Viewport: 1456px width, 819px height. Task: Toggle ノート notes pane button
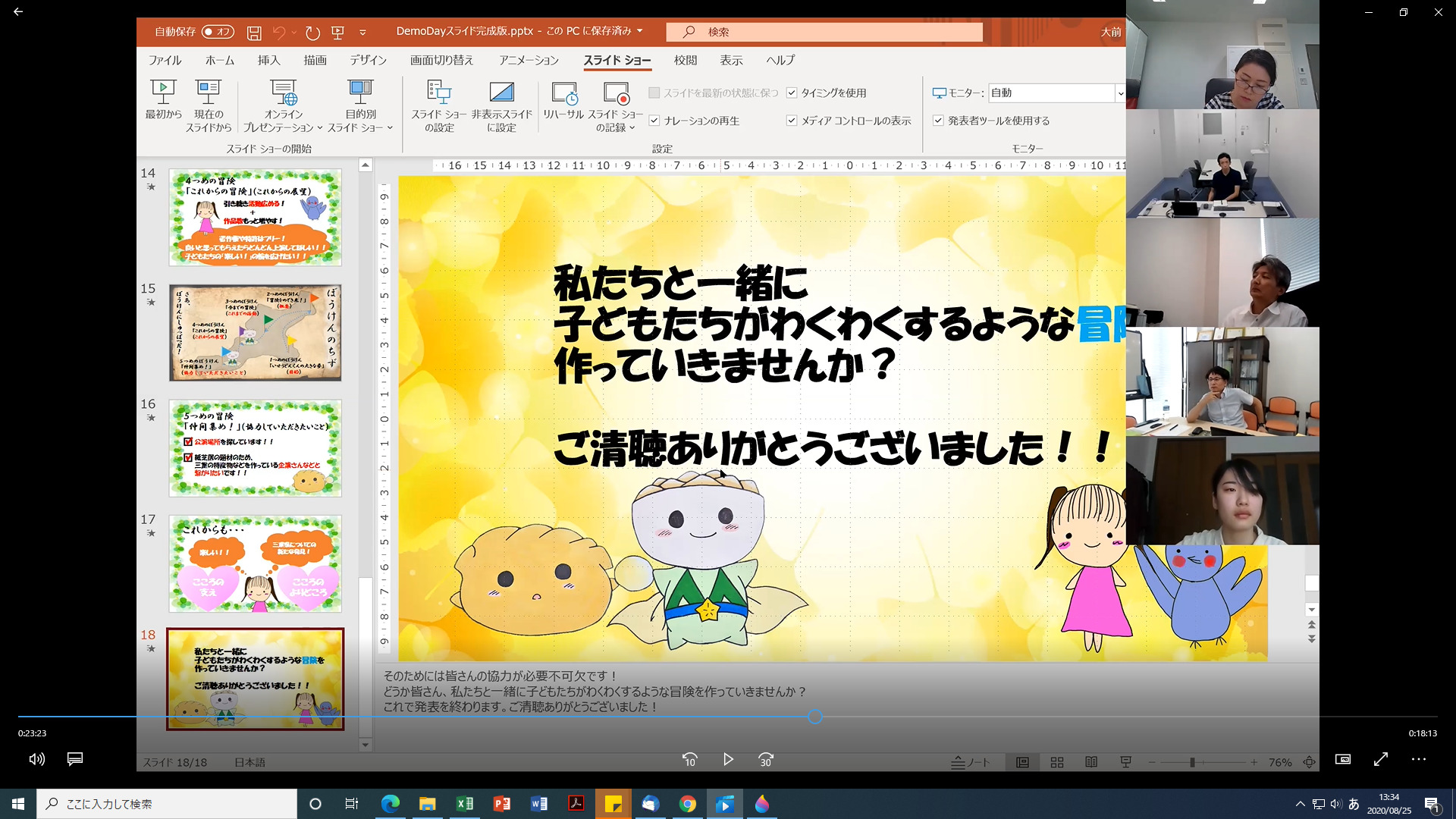pyautogui.click(x=971, y=762)
